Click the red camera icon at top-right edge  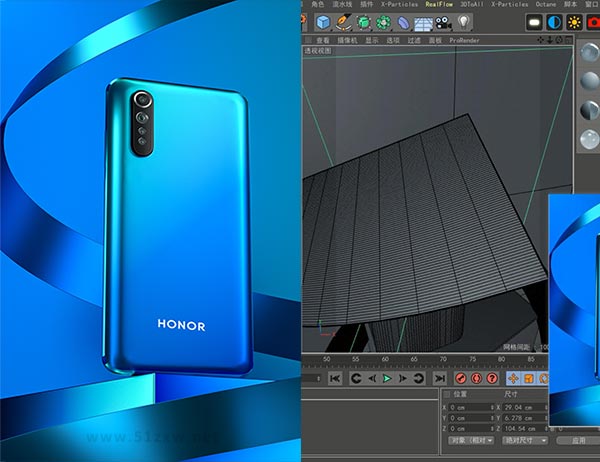coord(593,23)
